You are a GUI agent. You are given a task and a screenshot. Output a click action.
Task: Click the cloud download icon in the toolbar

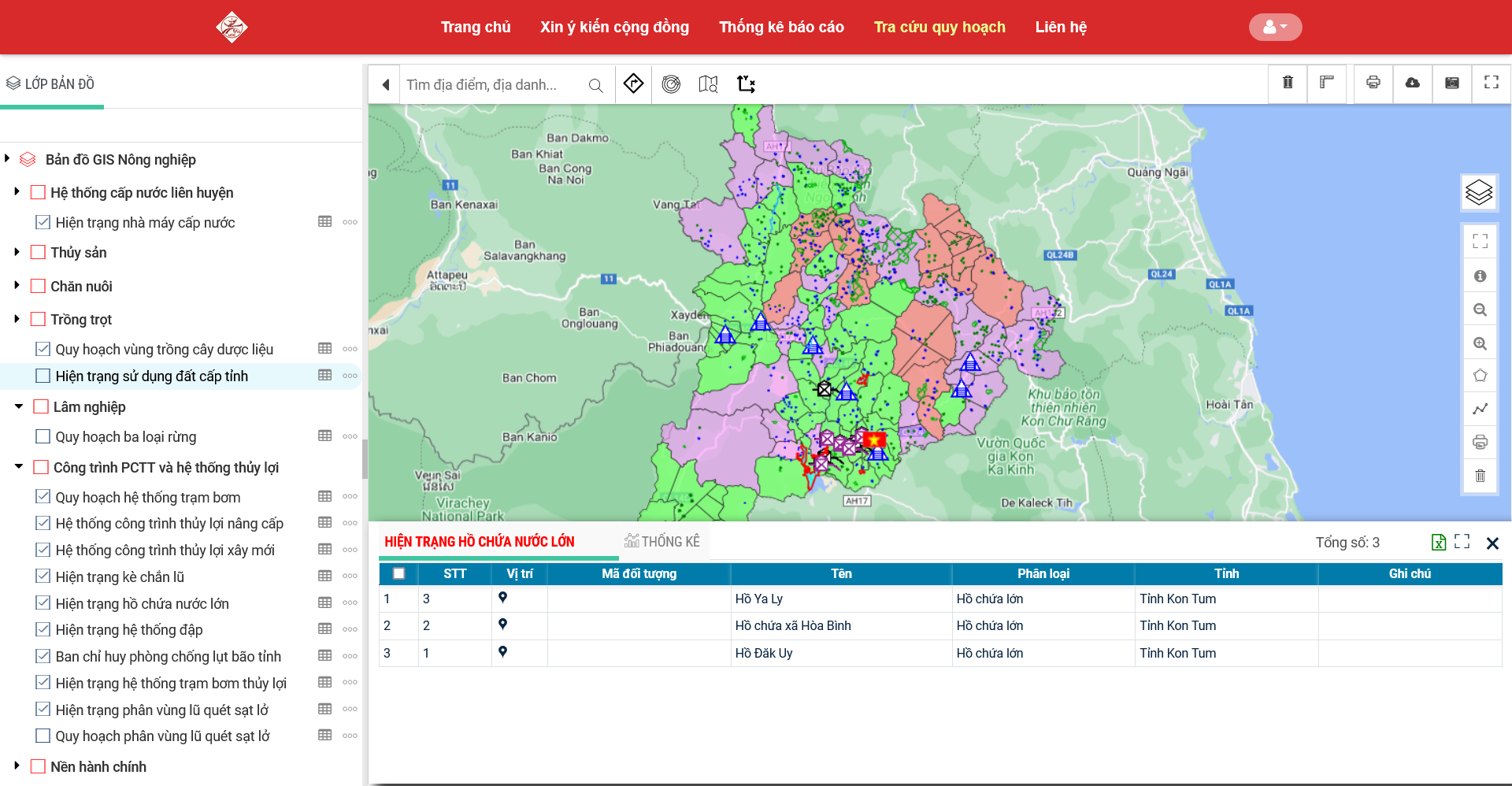(1412, 83)
